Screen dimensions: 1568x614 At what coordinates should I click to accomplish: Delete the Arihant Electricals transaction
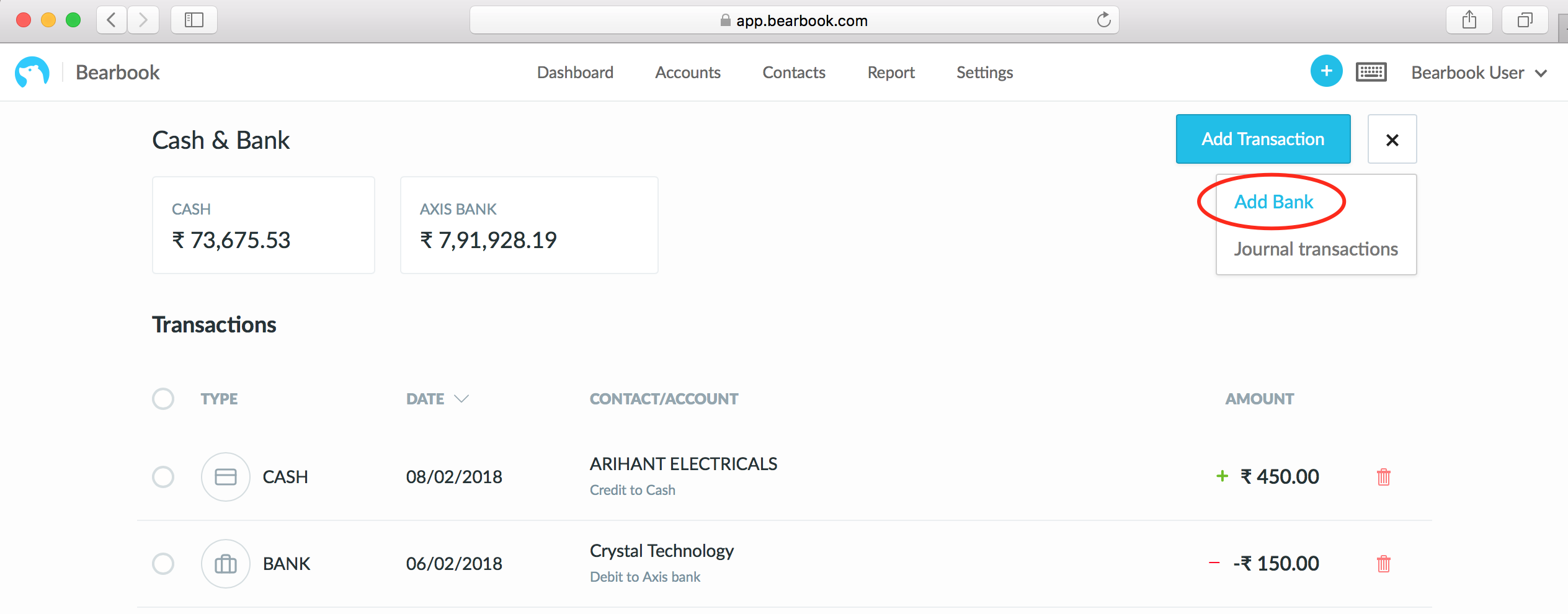pos(1383,477)
